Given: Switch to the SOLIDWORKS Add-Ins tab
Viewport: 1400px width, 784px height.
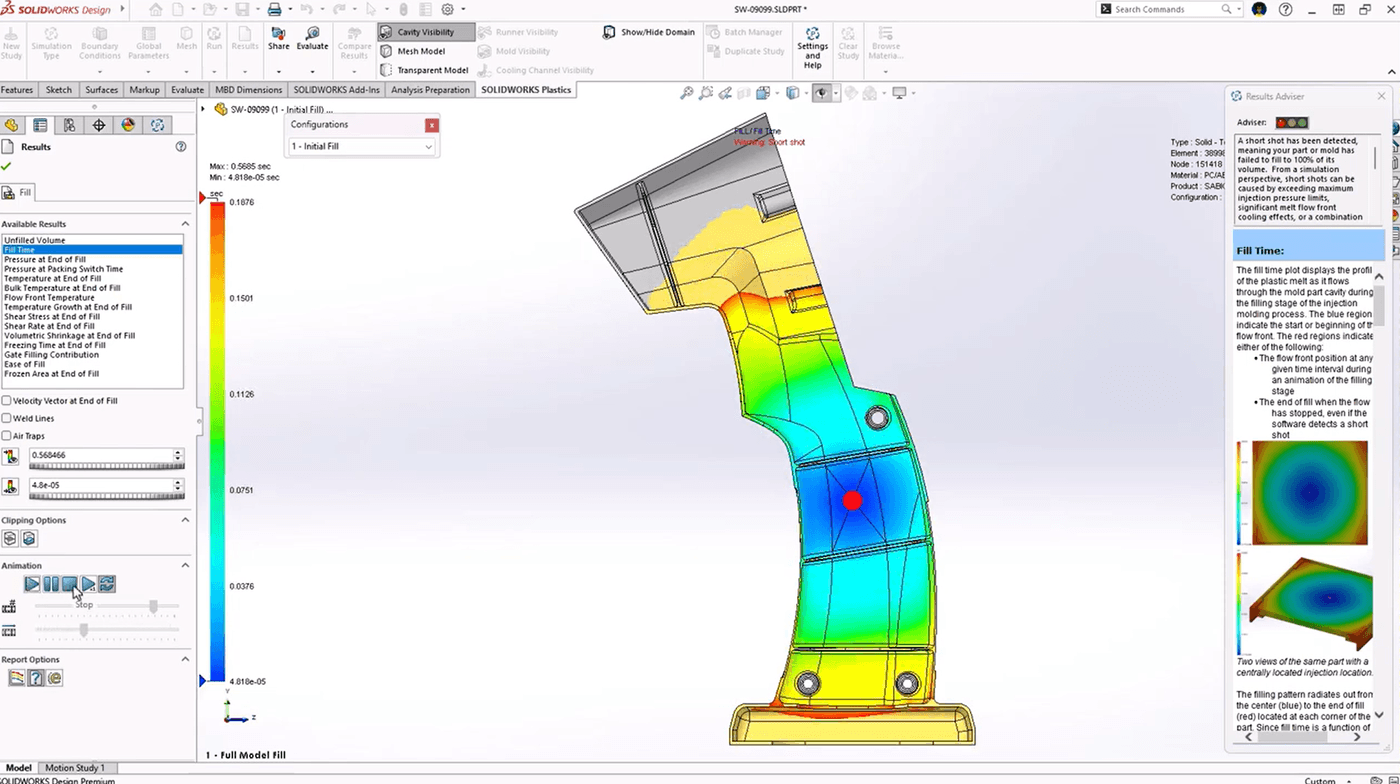Looking at the screenshot, I should [x=335, y=89].
